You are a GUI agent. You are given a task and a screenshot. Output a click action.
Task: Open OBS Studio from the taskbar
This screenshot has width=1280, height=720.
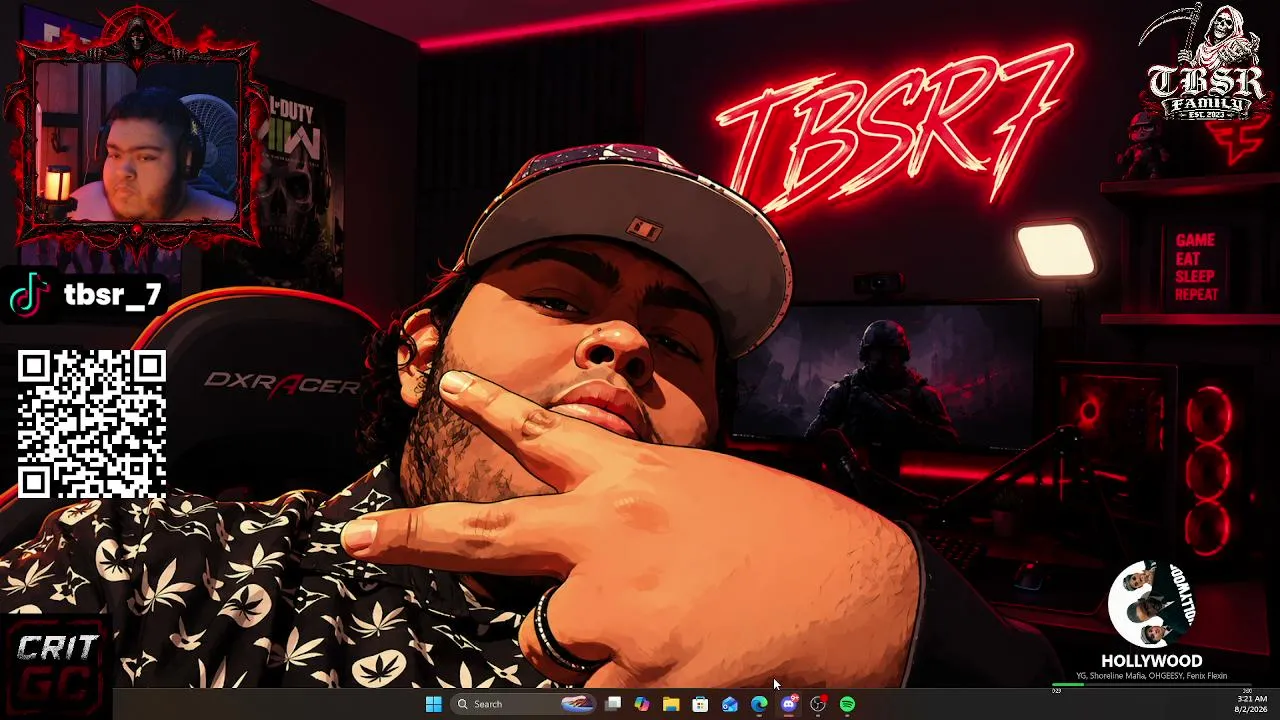(818, 704)
